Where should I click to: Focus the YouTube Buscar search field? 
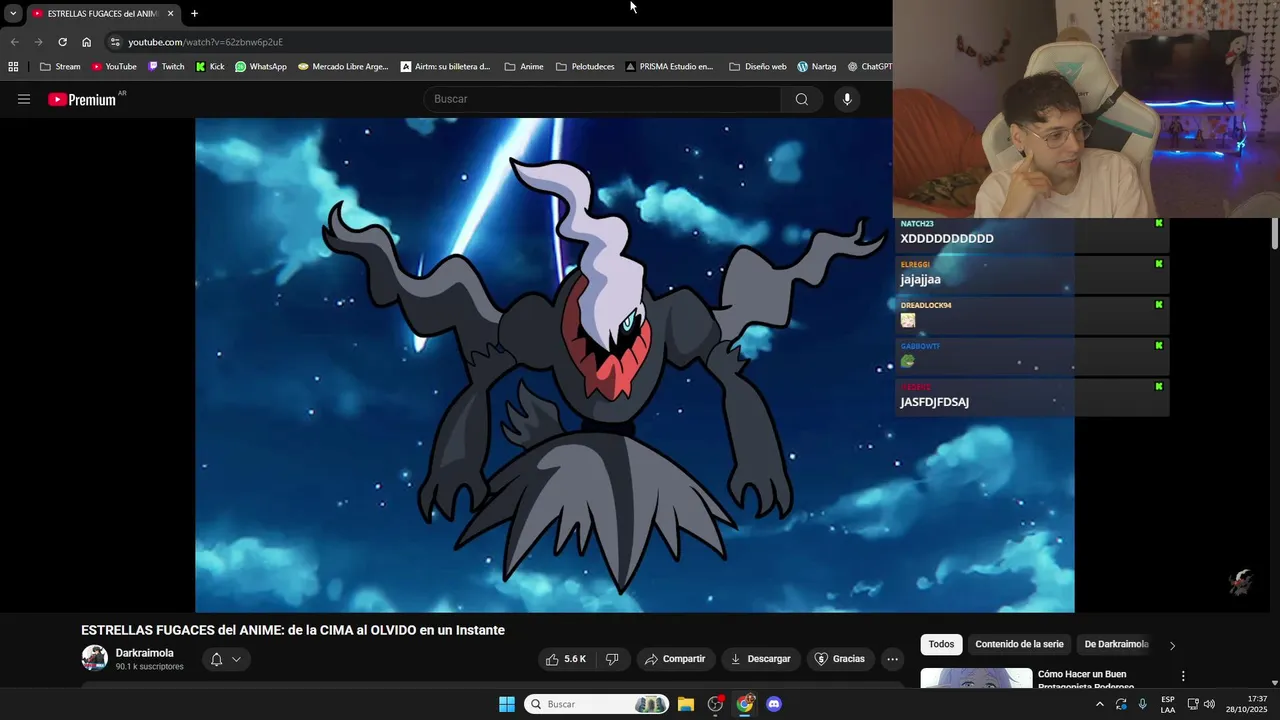click(603, 99)
